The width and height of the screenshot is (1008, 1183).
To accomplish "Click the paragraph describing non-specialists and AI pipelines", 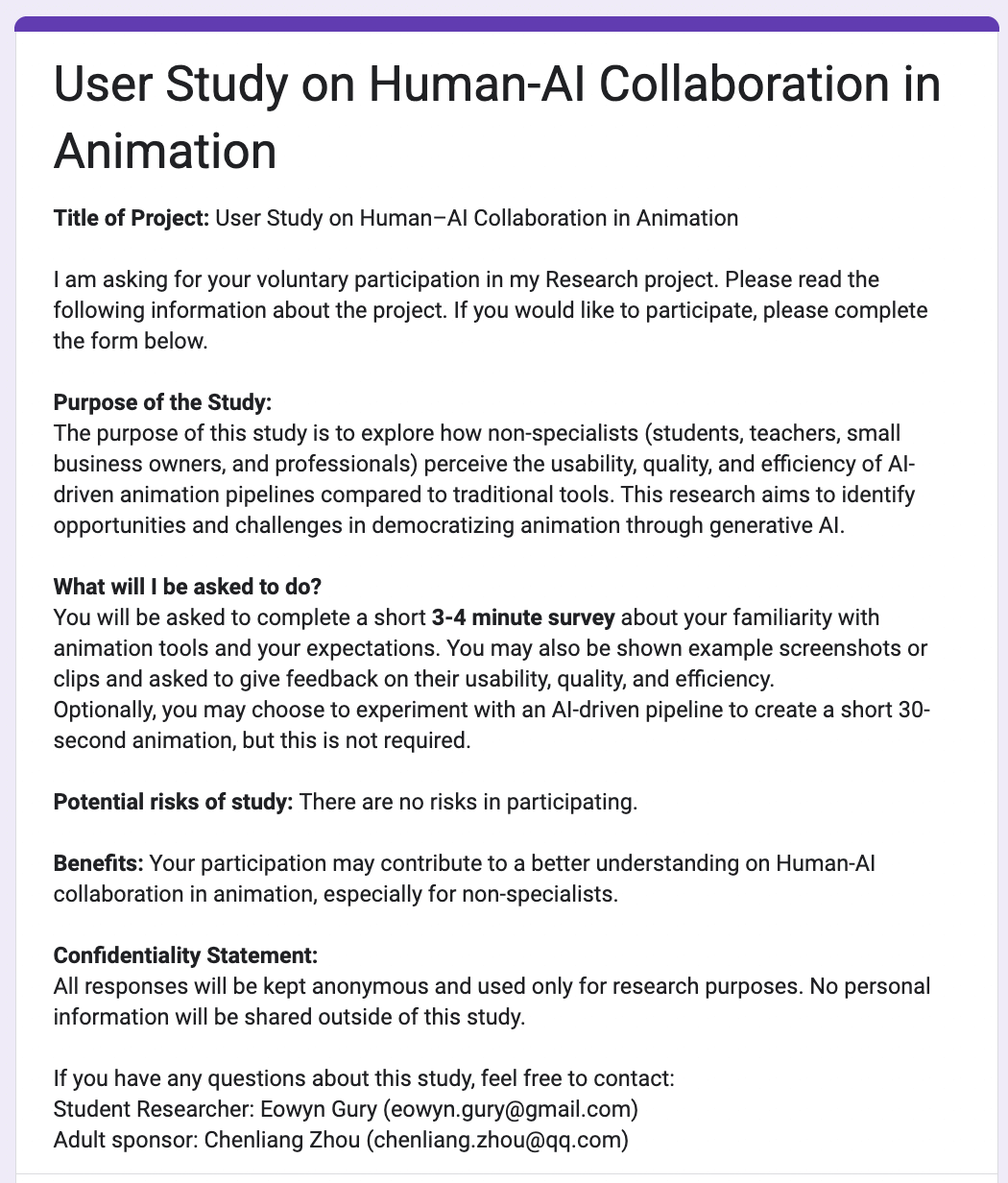I will (x=484, y=480).
